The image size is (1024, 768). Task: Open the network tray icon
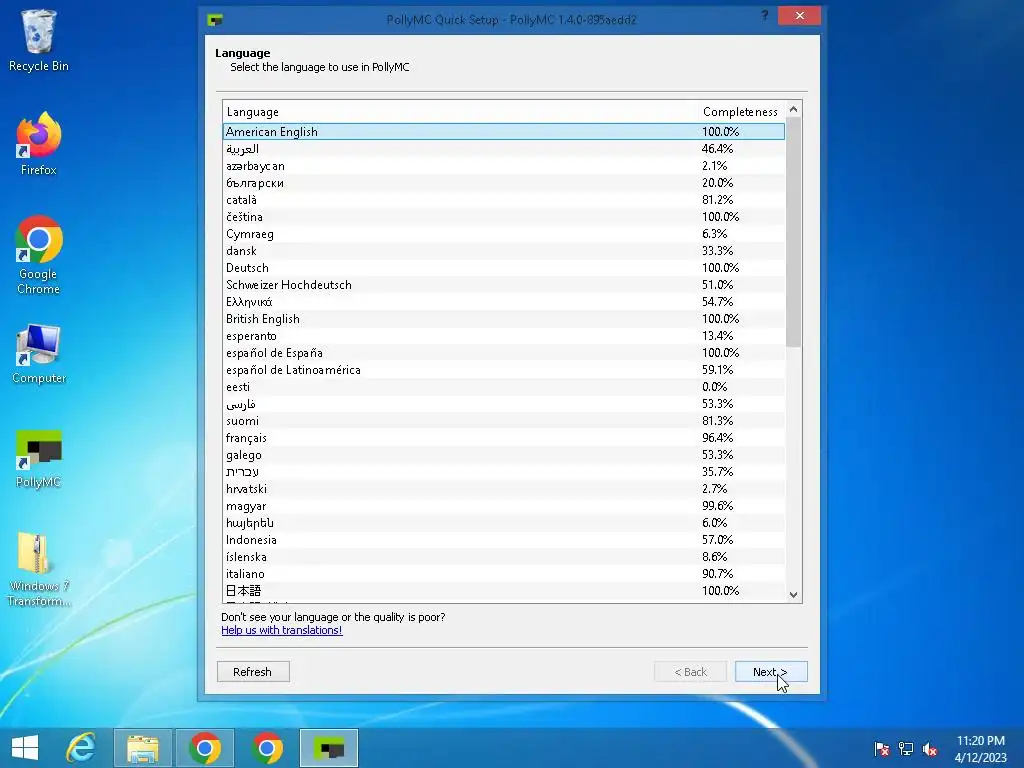point(906,748)
